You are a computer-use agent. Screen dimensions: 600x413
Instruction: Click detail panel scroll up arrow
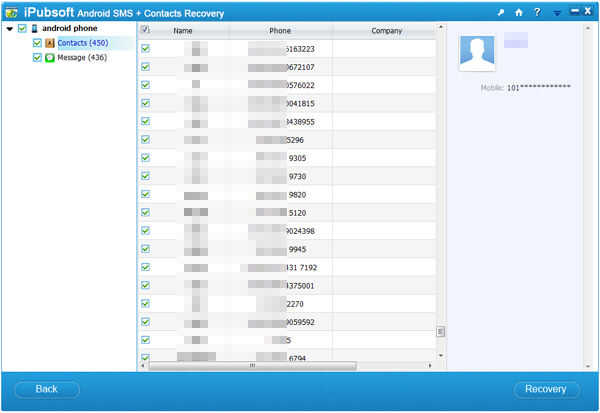tap(588, 28)
